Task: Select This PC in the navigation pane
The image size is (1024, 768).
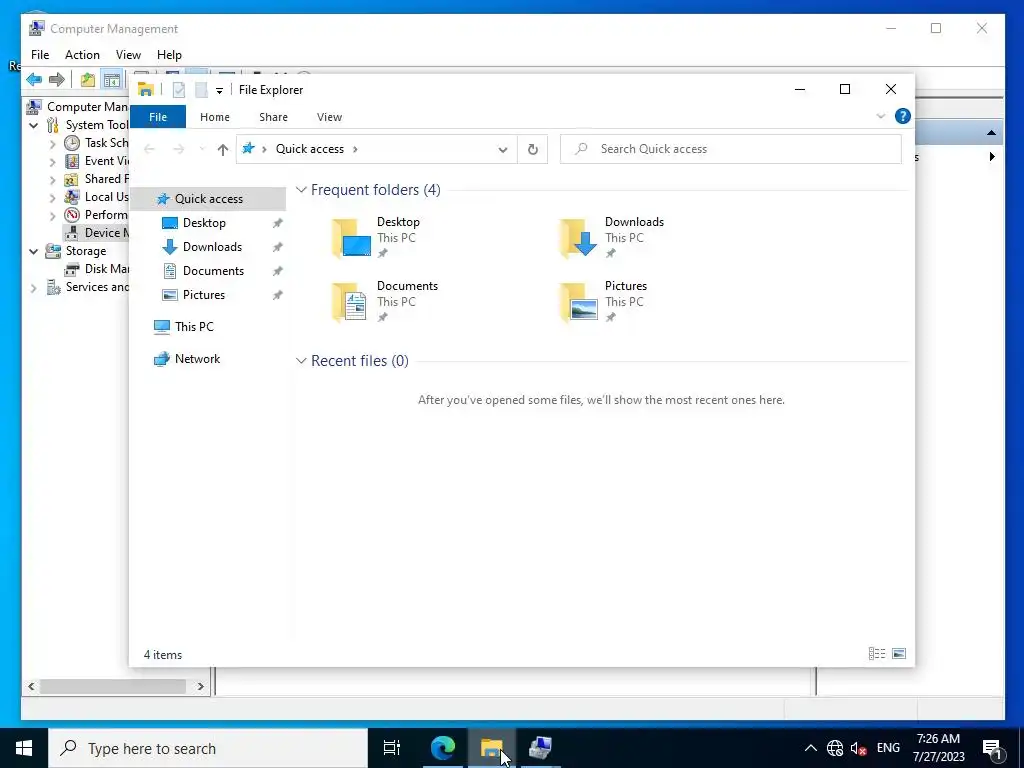Action: (194, 327)
